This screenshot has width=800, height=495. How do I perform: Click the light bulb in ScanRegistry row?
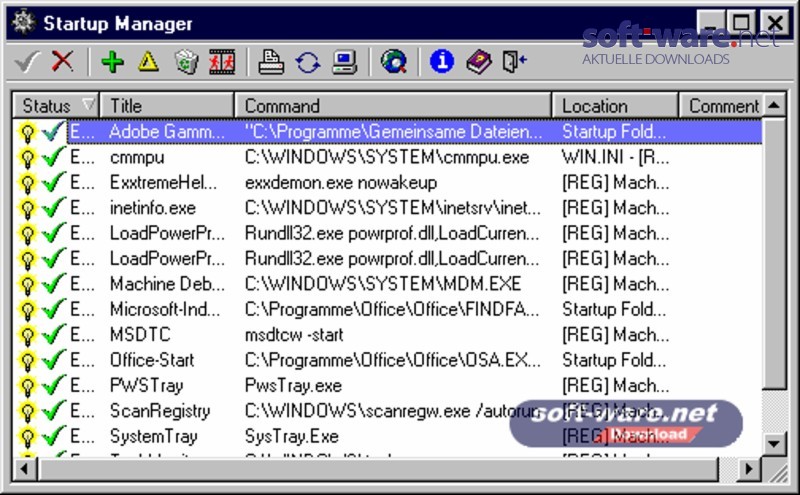(27, 411)
